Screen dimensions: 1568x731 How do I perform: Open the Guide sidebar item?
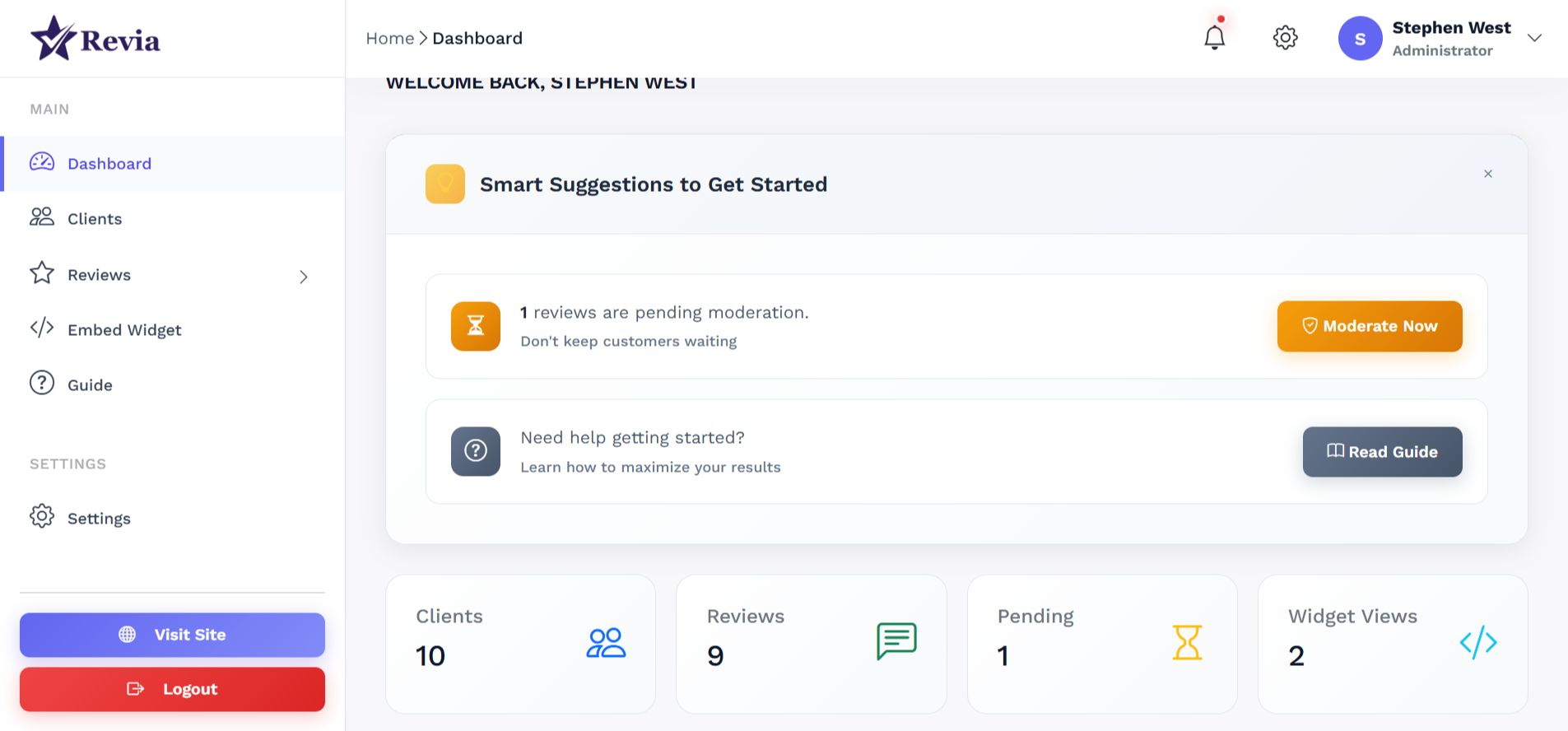[90, 385]
